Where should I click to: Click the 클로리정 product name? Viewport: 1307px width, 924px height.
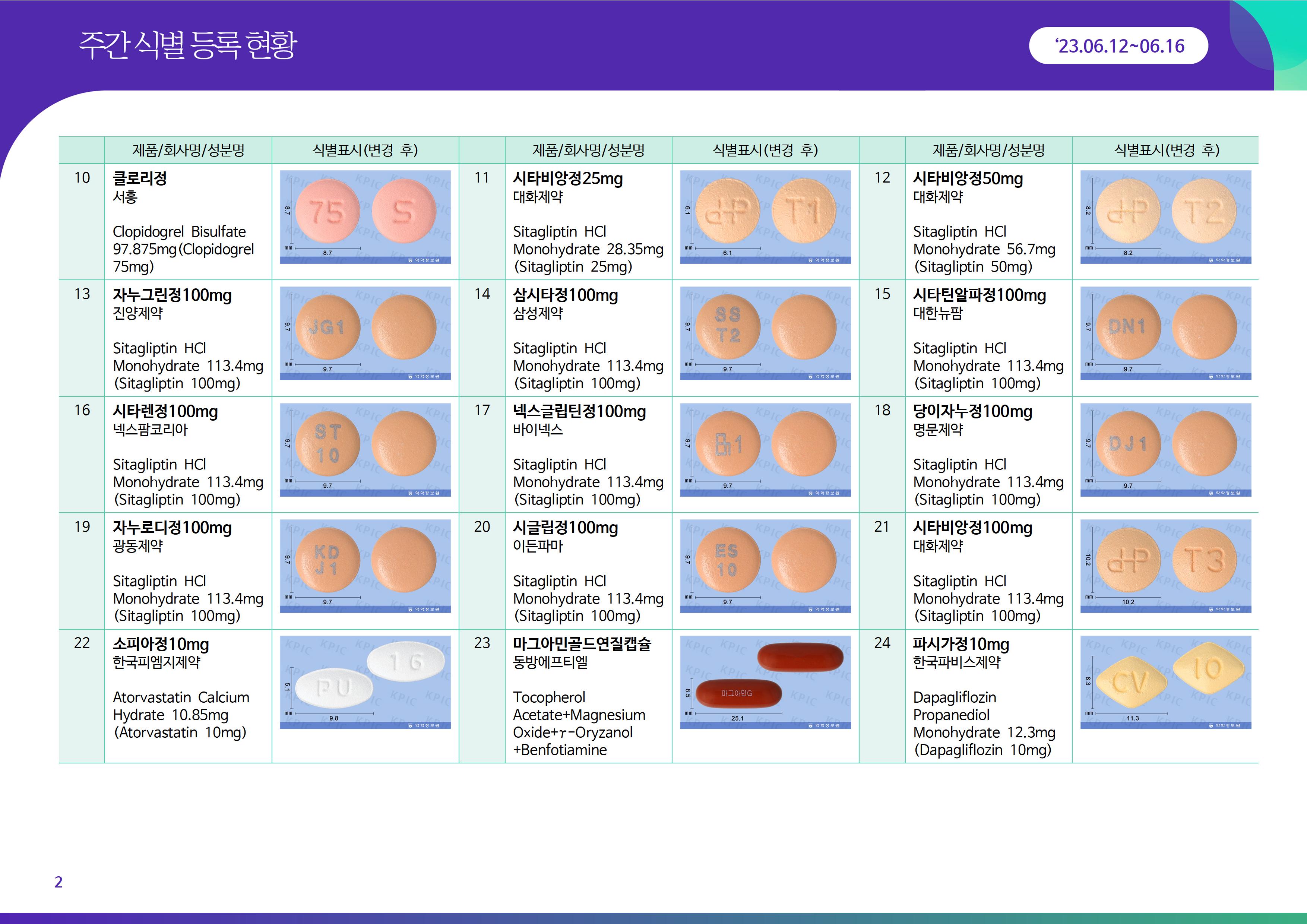tap(140, 178)
